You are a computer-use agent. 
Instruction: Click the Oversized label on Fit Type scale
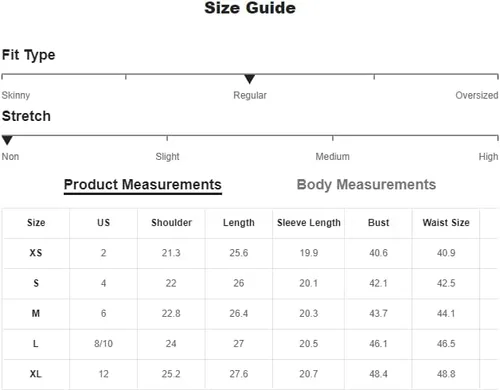(477, 95)
